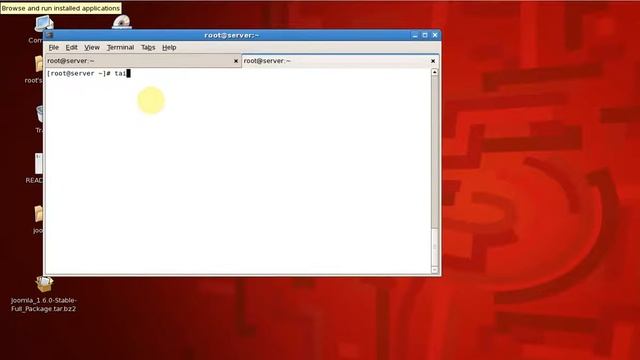The width and height of the screenshot is (640, 360).
Task: Open the Terminal menu
Action: tap(120, 47)
